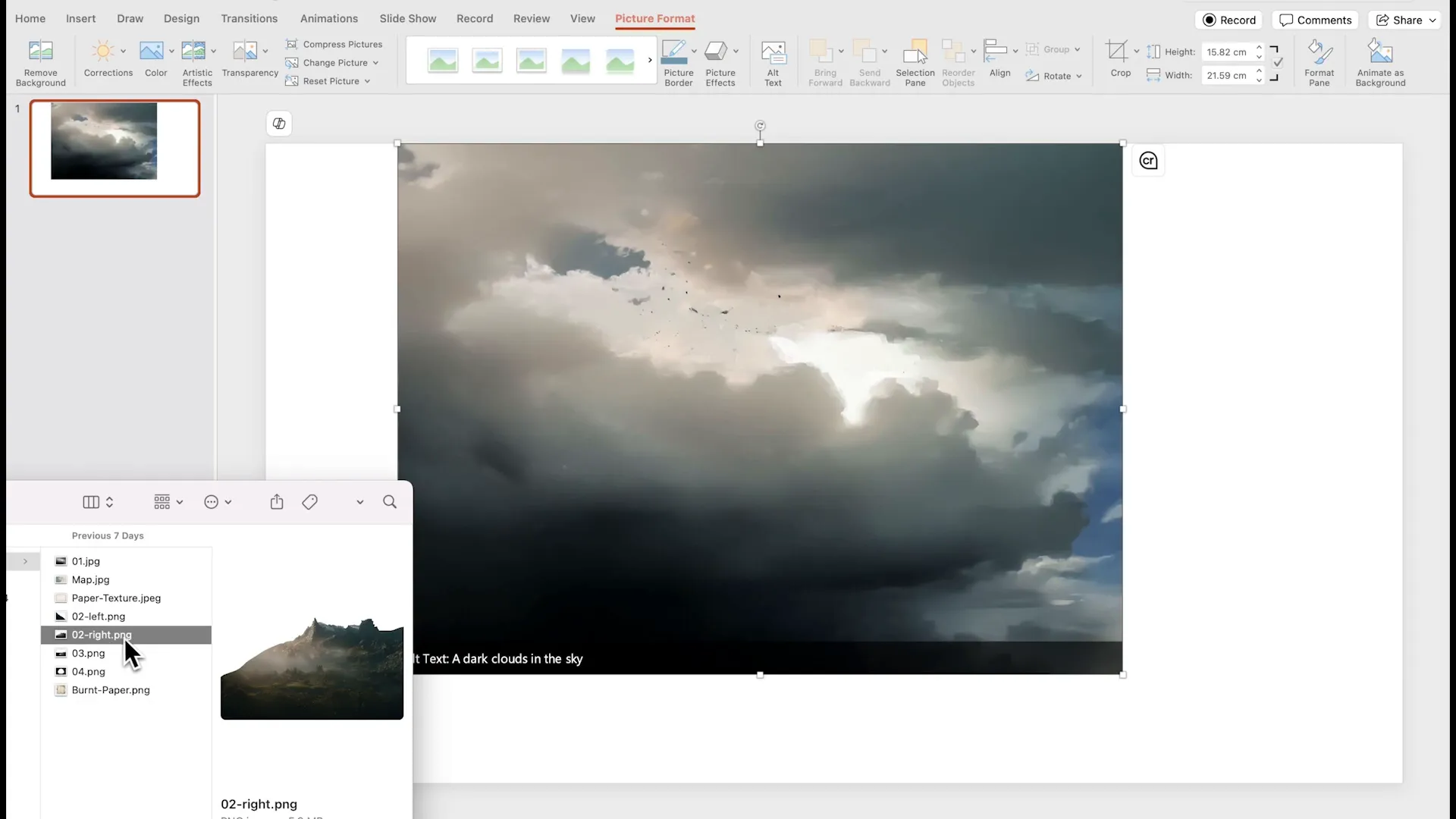1456x819 pixels.
Task: Expand the Finder sidebar disclosure chevron
Action: (x=25, y=561)
